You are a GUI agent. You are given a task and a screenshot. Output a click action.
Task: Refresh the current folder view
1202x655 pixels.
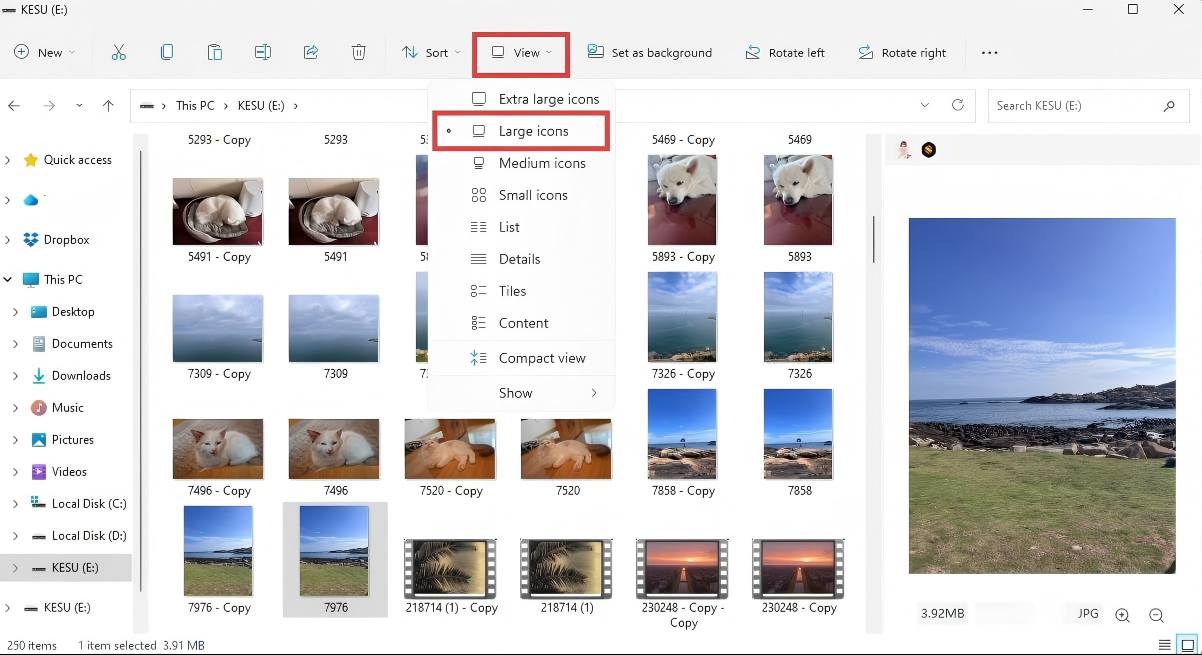[958, 105]
